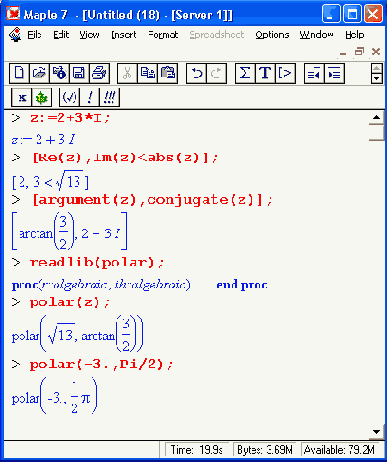Print the worksheet using the printer icon
The image size is (387, 462).
click(x=99, y=73)
